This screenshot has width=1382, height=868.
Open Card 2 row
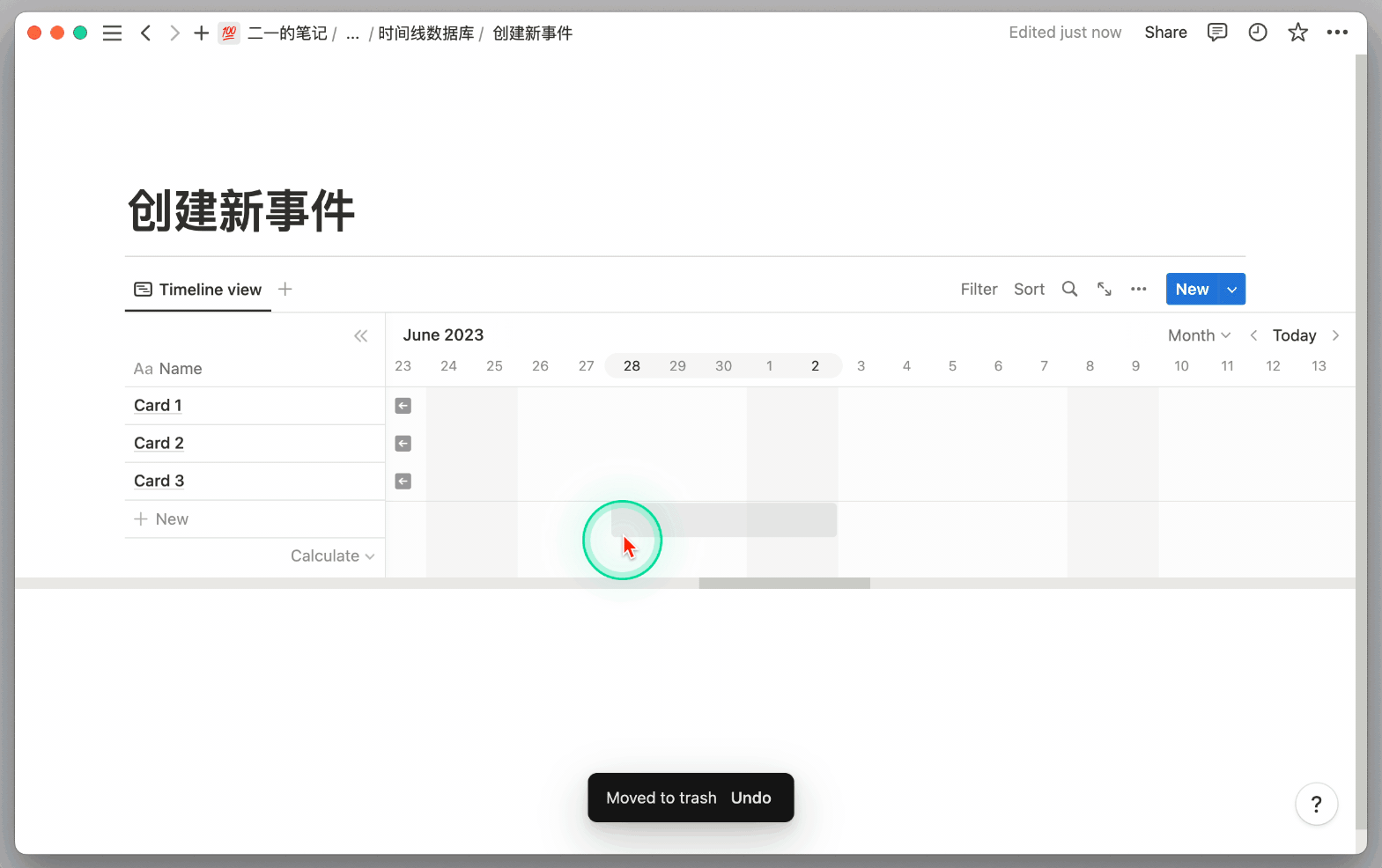[x=159, y=444]
